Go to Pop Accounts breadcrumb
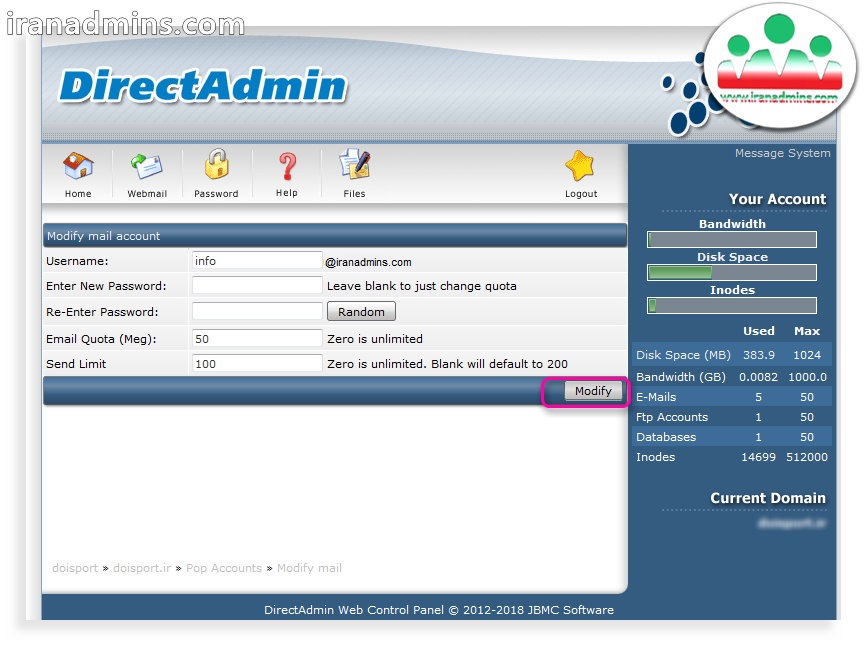This screenshot has width=867, height=646. pos(224,568)
